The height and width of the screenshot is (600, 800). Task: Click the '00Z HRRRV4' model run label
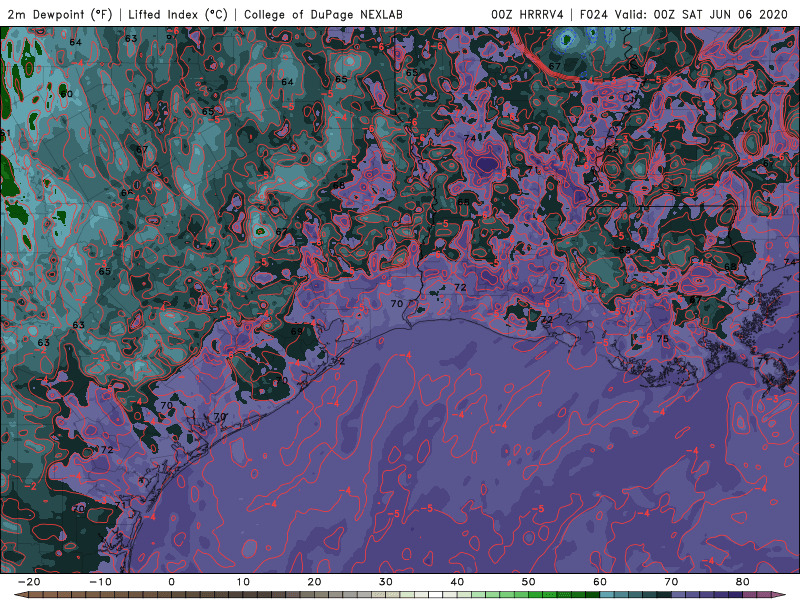tap(527, 15)
